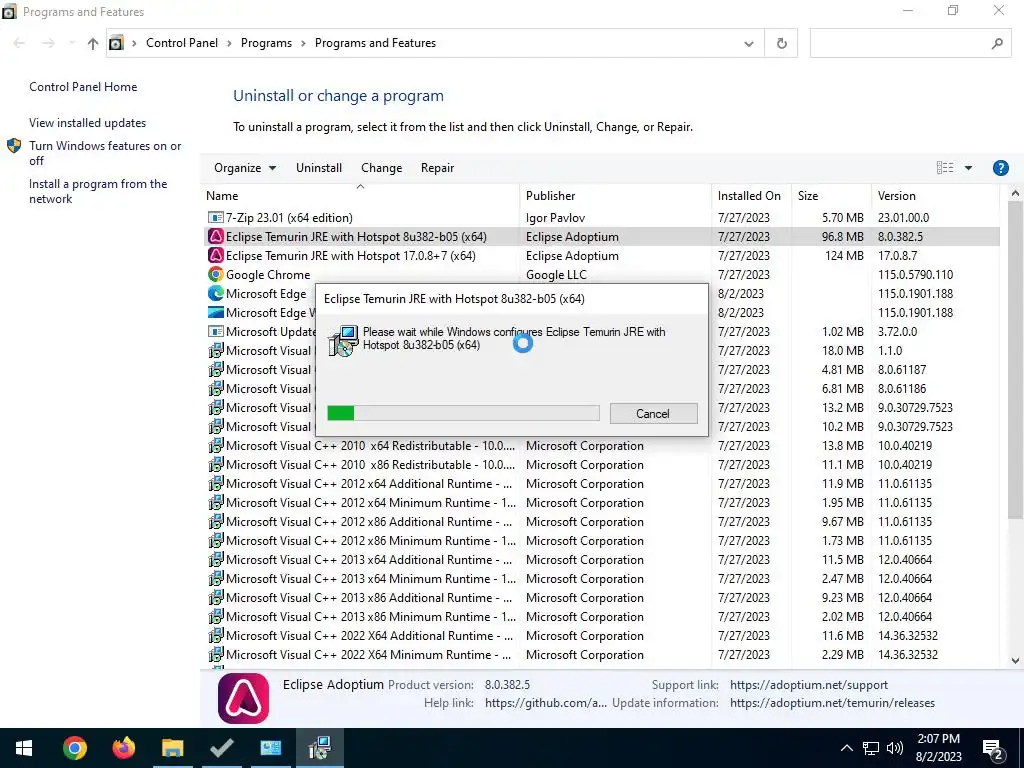
Task: Click the forward navigation arrow
Action: pos(48,43)
